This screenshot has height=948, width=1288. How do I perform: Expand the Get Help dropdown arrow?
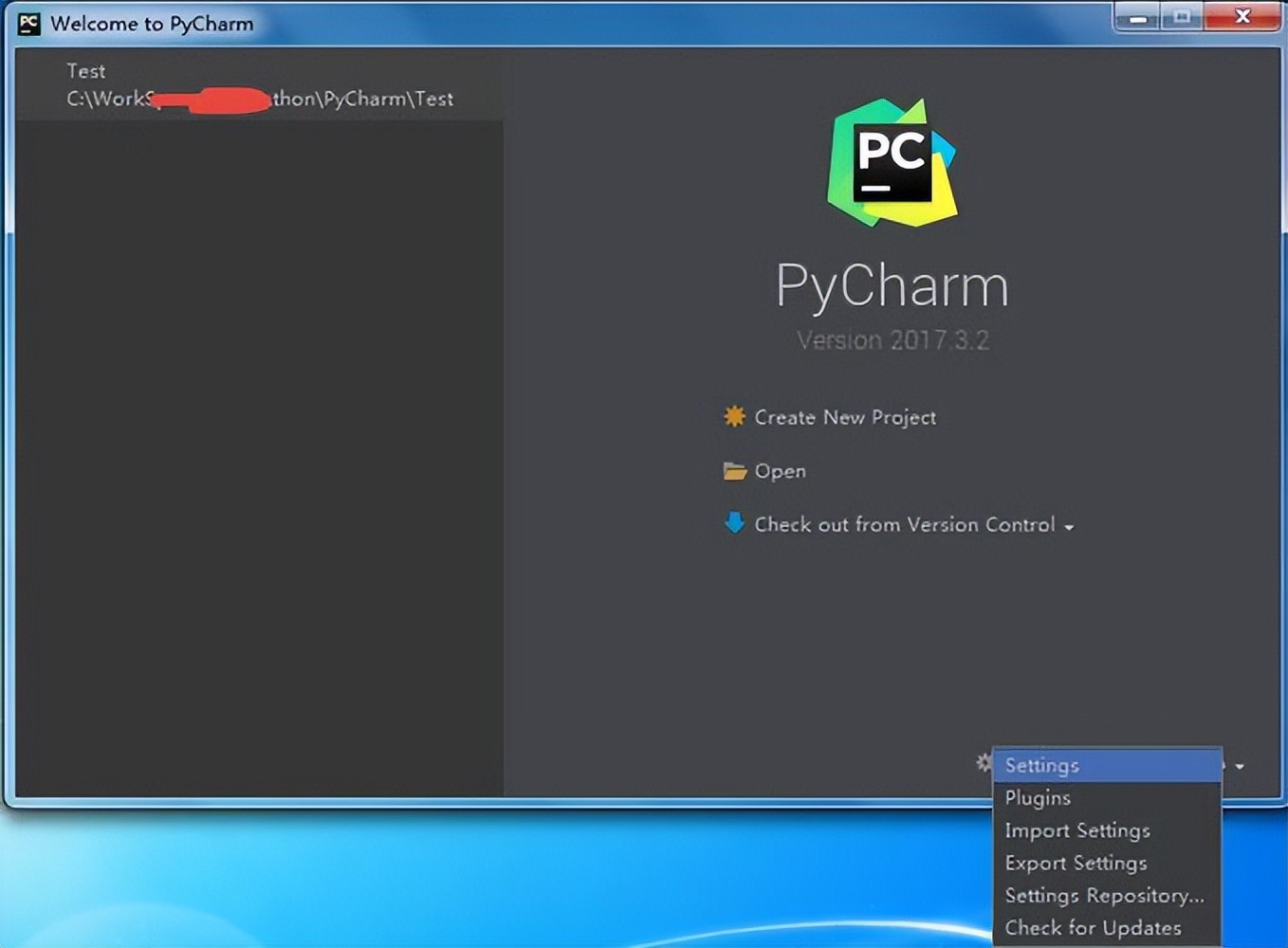(1240, 766)
